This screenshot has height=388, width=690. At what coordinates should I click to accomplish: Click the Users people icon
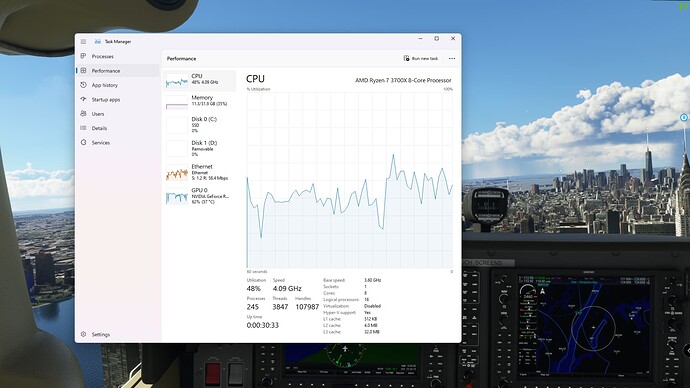click(83, 113)
